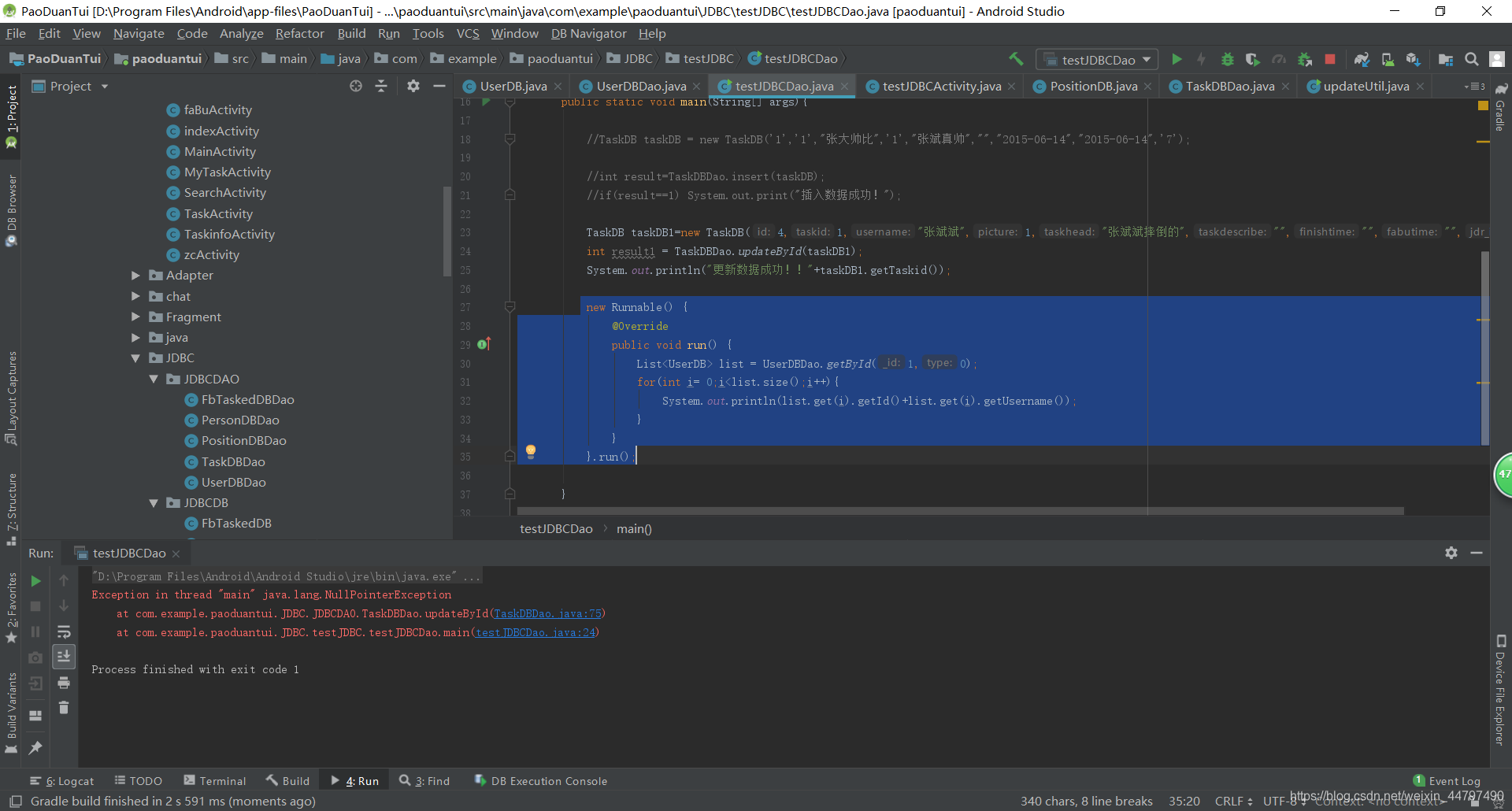The width and height of the screenshot is (1512, 811).
Task: Toggle the DB Browser tool window
Action: pos(11,210)
